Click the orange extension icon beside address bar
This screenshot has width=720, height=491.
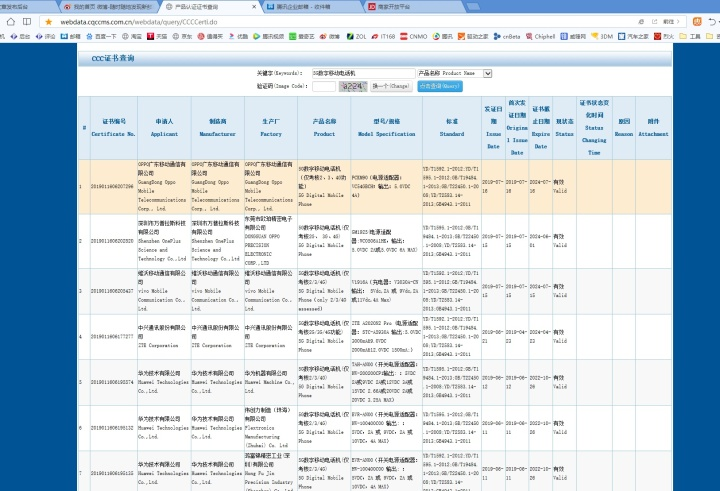[x=697, y=22]
